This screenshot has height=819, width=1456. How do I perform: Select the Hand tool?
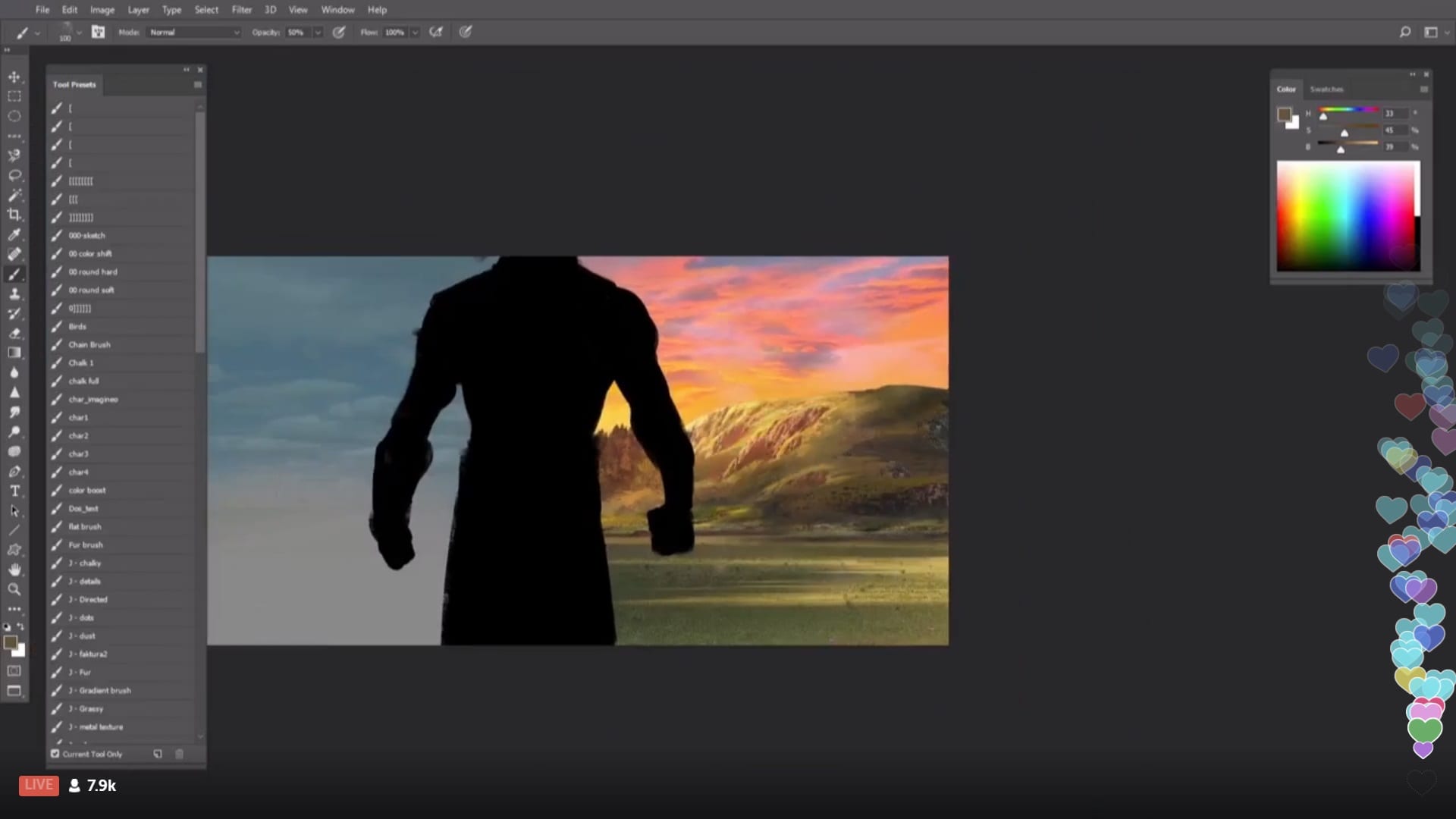(14, 570)
